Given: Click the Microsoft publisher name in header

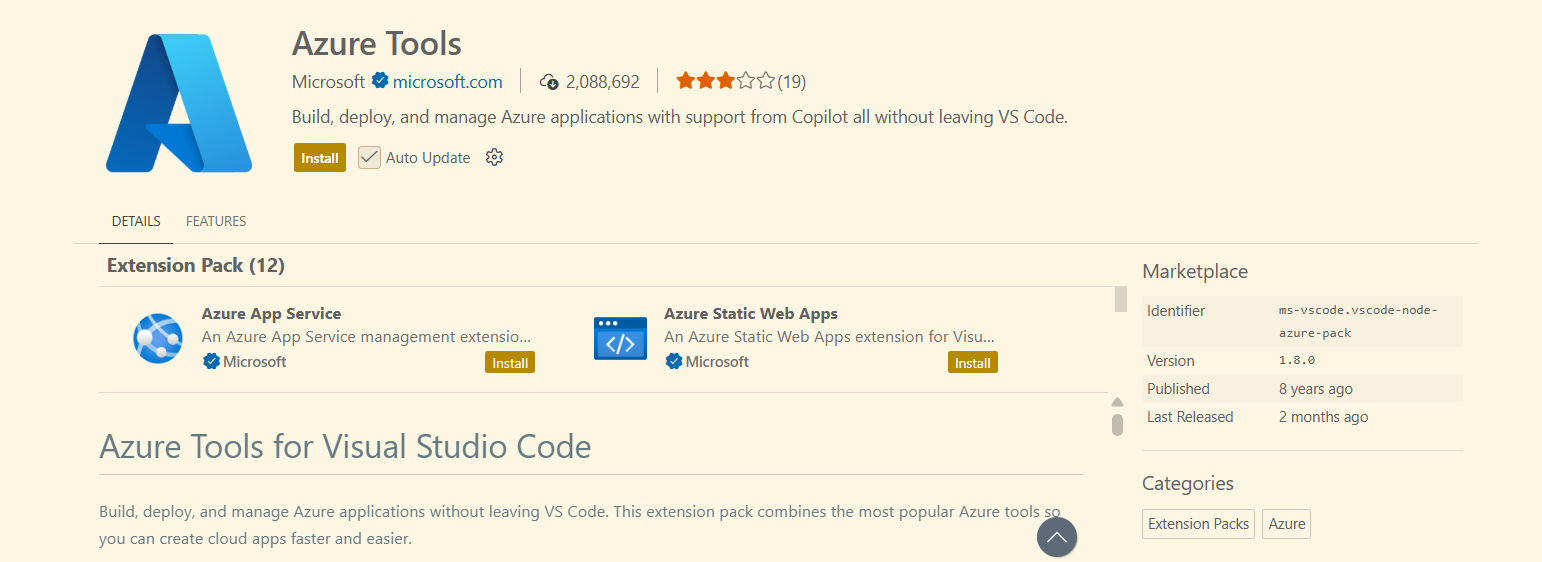Looking at the screenshot, I should (x=328, y=81).
